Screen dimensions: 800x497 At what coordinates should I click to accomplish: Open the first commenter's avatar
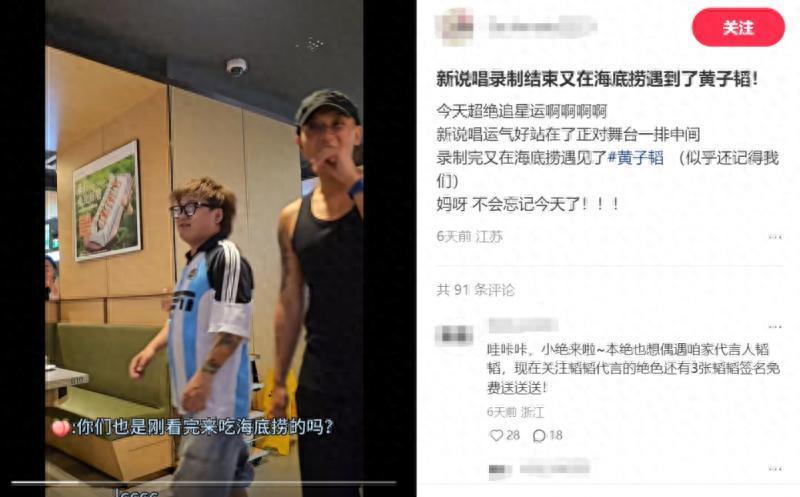(x=454, y=336)
